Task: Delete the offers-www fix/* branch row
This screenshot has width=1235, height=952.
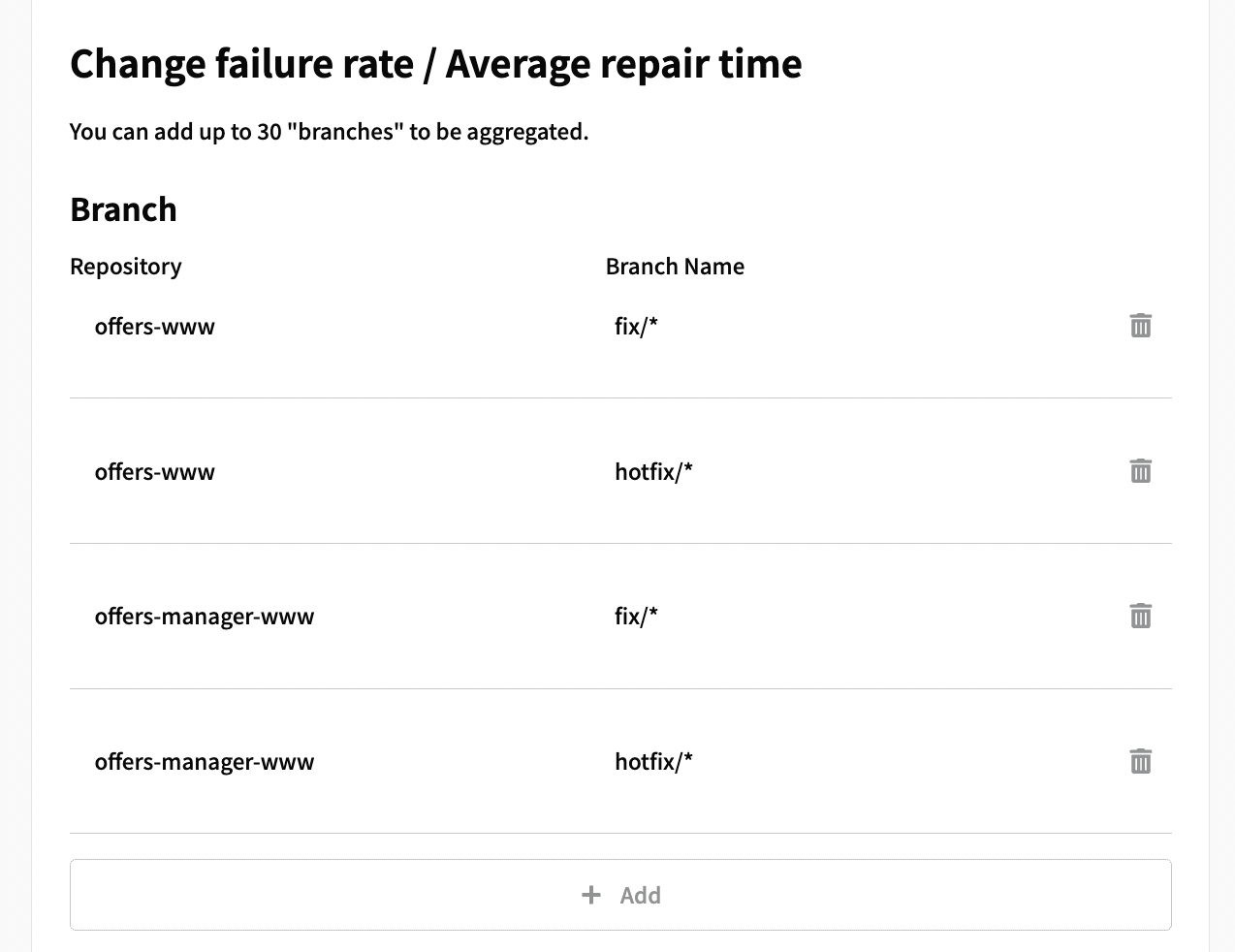Action: coord(1141,326)
